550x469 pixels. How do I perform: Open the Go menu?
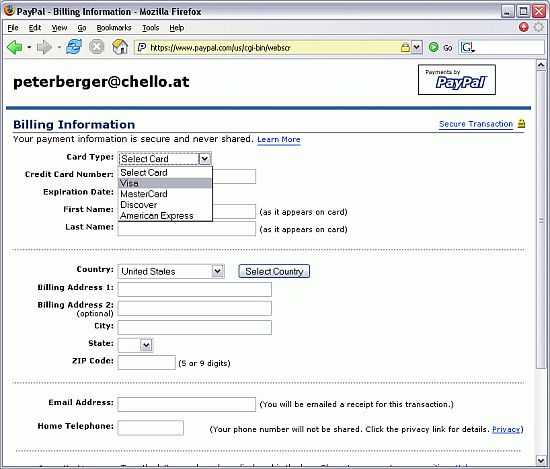[x=82, y=28]
